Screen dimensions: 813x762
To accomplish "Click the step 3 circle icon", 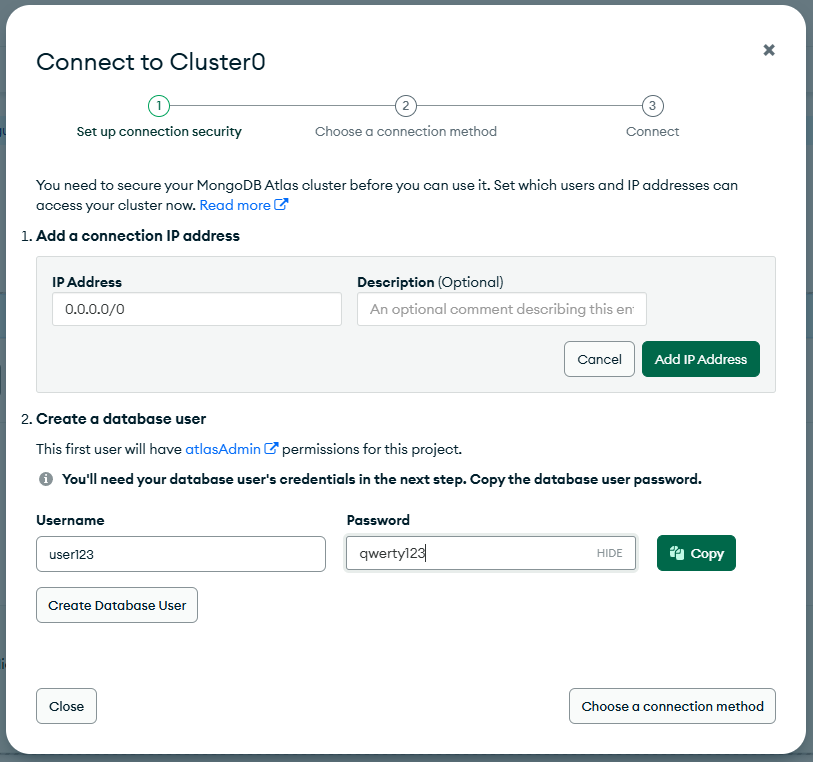I will [x=652, y=106].
